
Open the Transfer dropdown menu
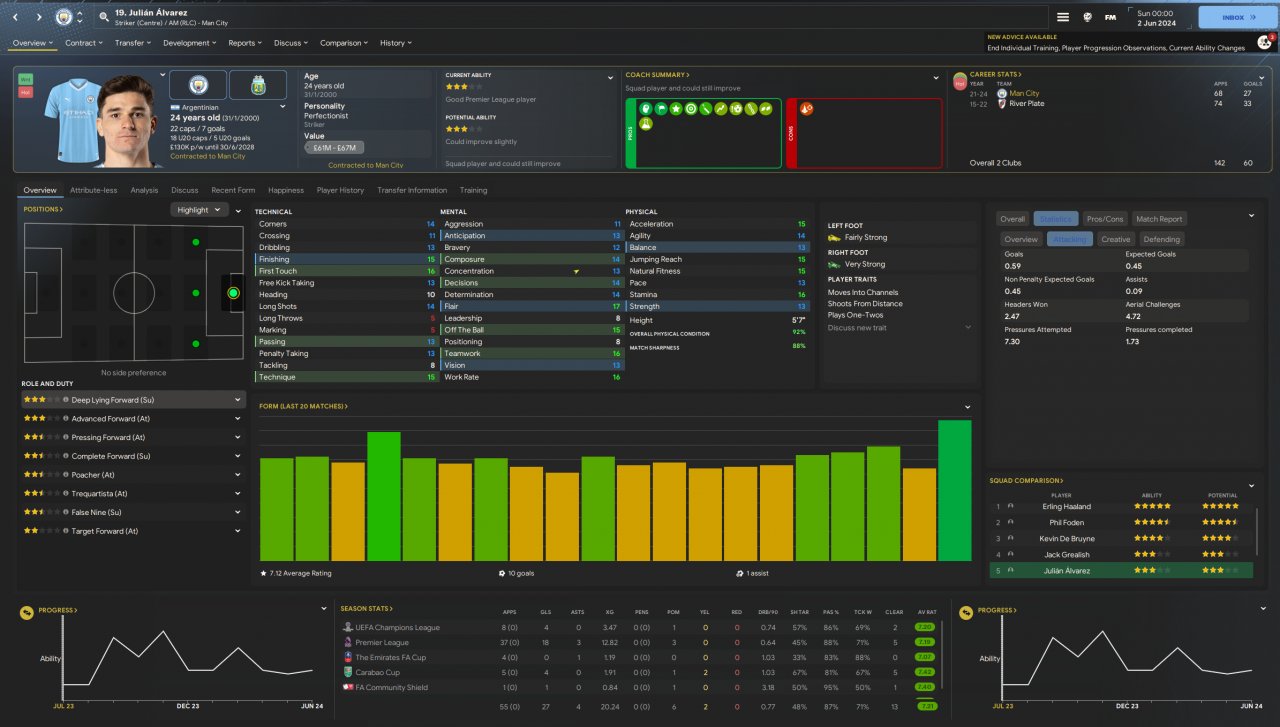132,43
